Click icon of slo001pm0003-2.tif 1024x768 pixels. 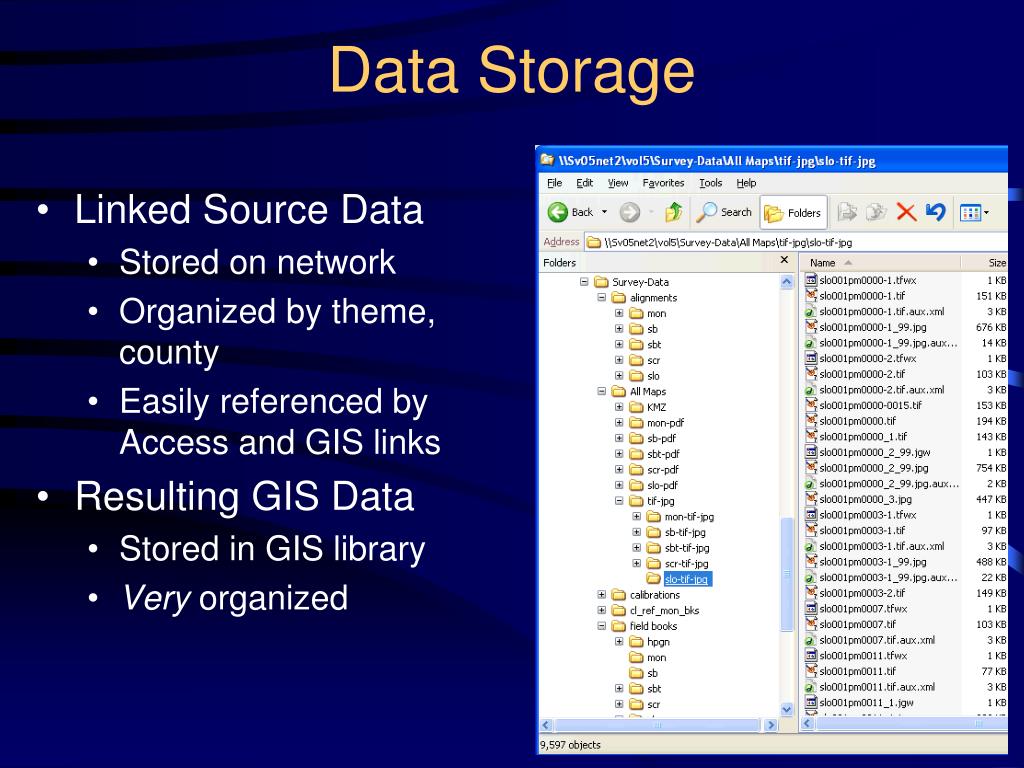point(810,593)
